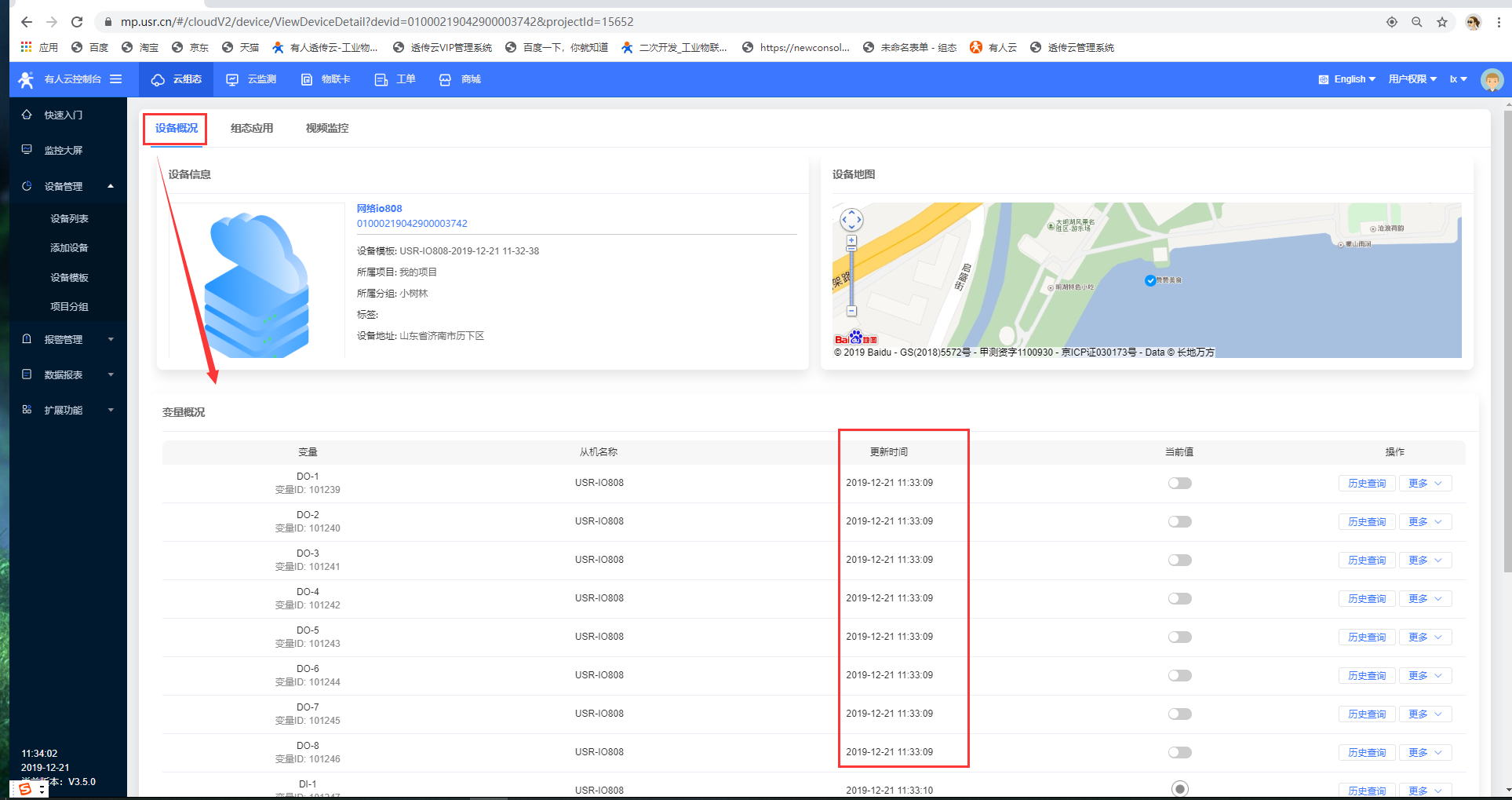Click 监控大屏 screen icon in sidebar
1512x800 pixels.
(x=27, y=149)
